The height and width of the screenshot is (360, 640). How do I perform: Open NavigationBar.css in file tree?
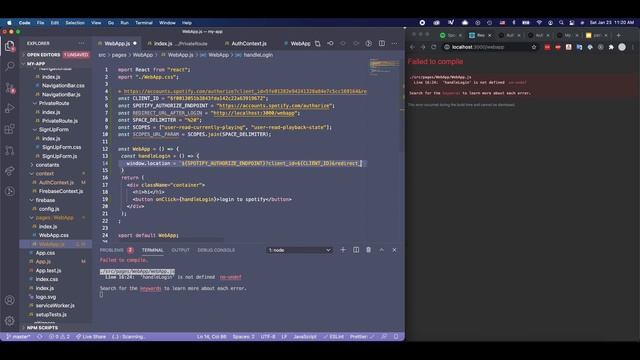point(63,86)
